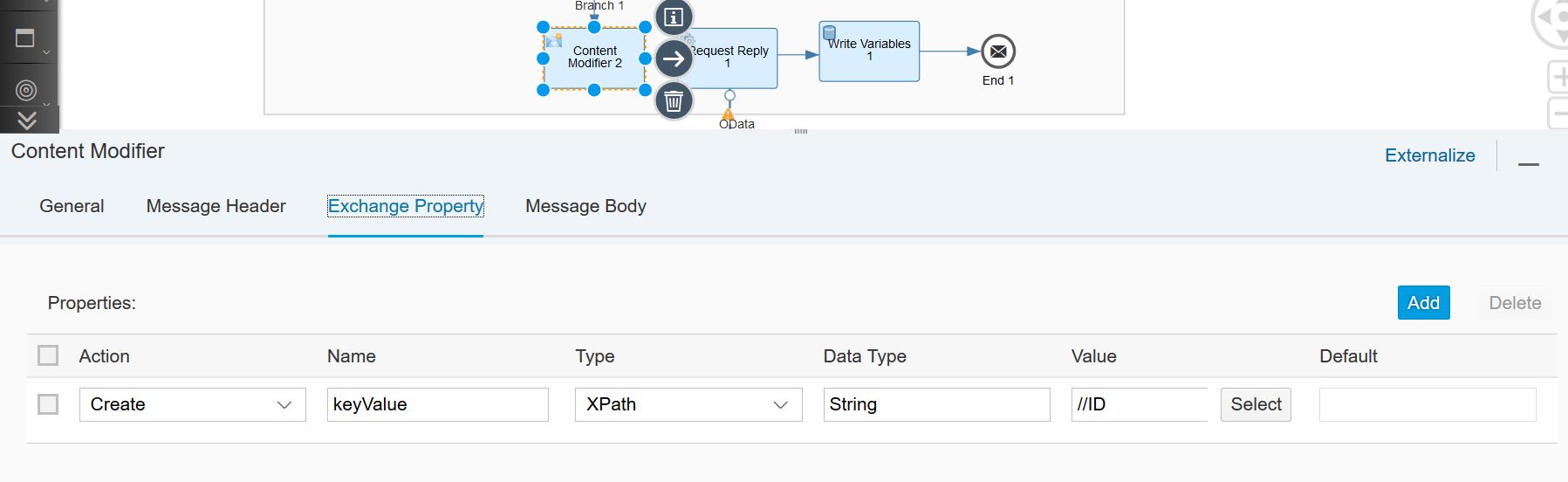1568x482 pixels.
Task: Open the Type dropdown showing XPath
Action: pyautogui.click(x=688, y=404)
